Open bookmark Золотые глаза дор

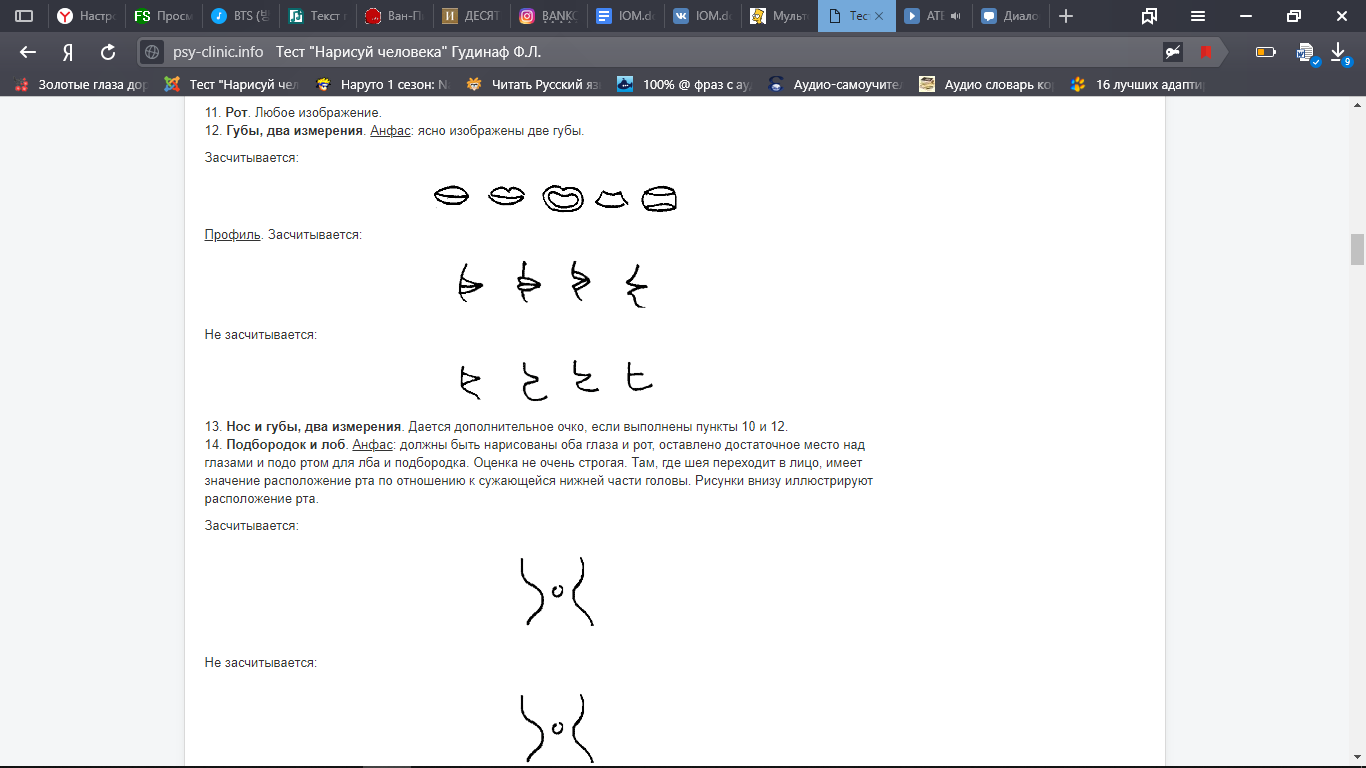click(81, 85)
